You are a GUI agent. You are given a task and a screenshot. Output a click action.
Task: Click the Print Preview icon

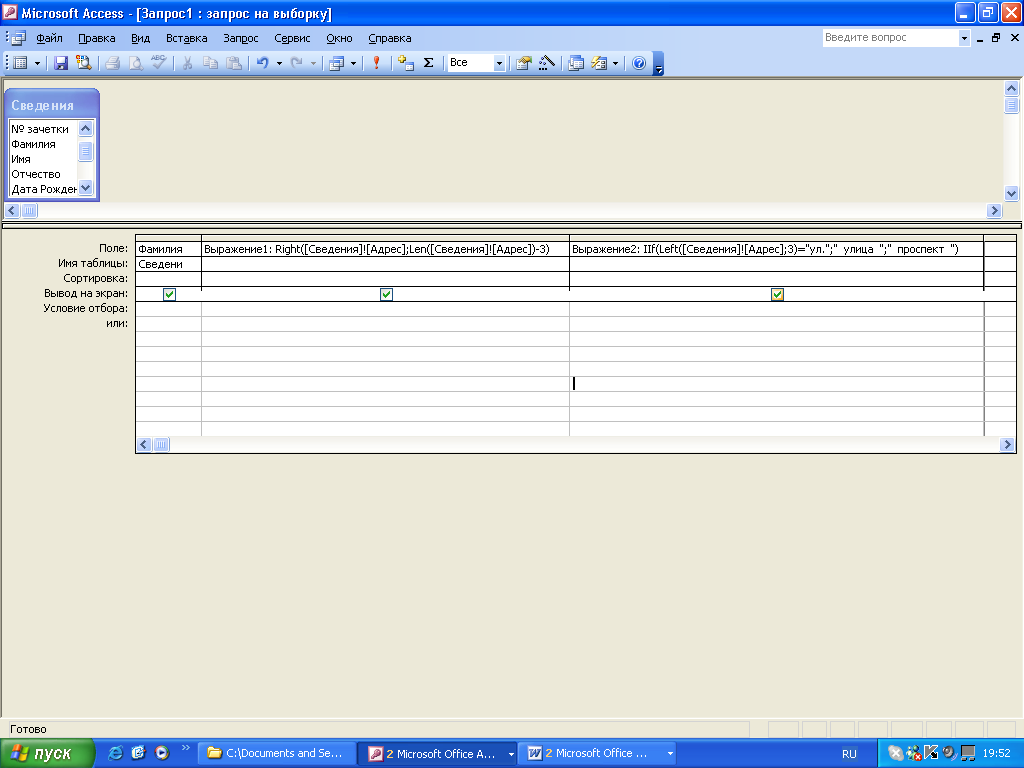[x=135, y=63]
